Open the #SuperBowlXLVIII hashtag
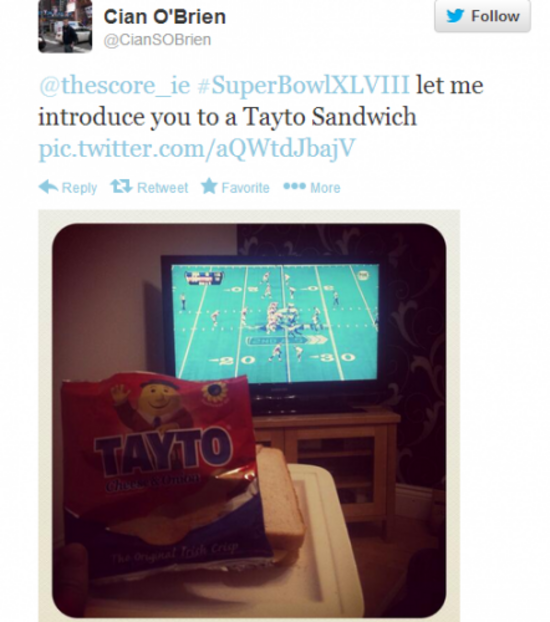Screen dimensions: 550x622 point(303,85)
